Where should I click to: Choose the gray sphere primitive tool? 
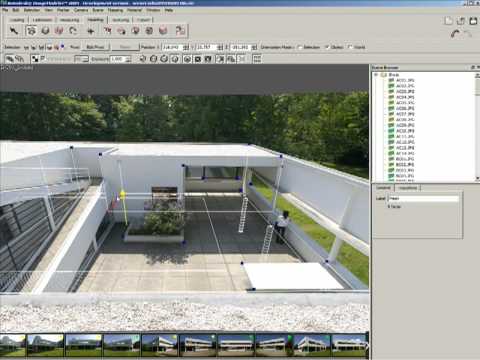pos(45,31)
